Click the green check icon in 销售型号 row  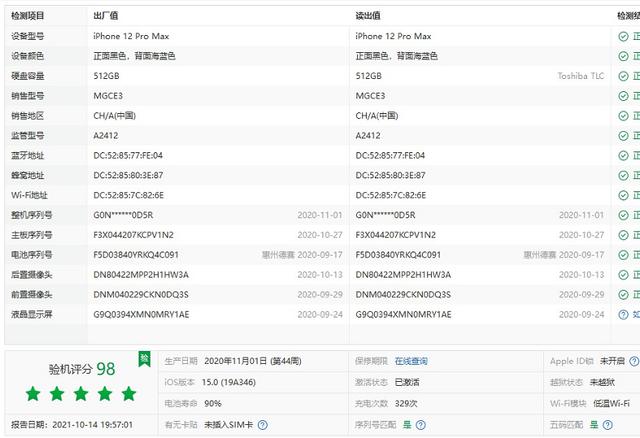coord(623,96)
